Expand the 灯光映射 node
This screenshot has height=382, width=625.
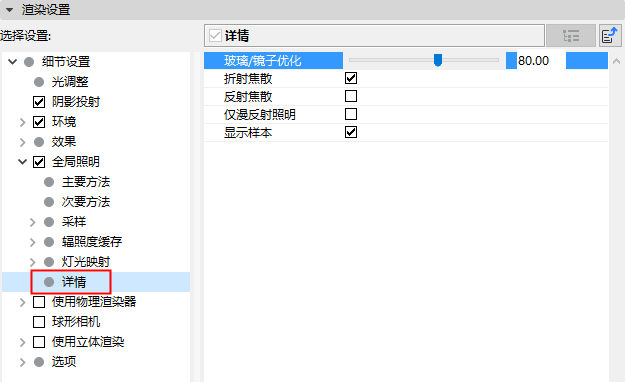click(33, 262)
